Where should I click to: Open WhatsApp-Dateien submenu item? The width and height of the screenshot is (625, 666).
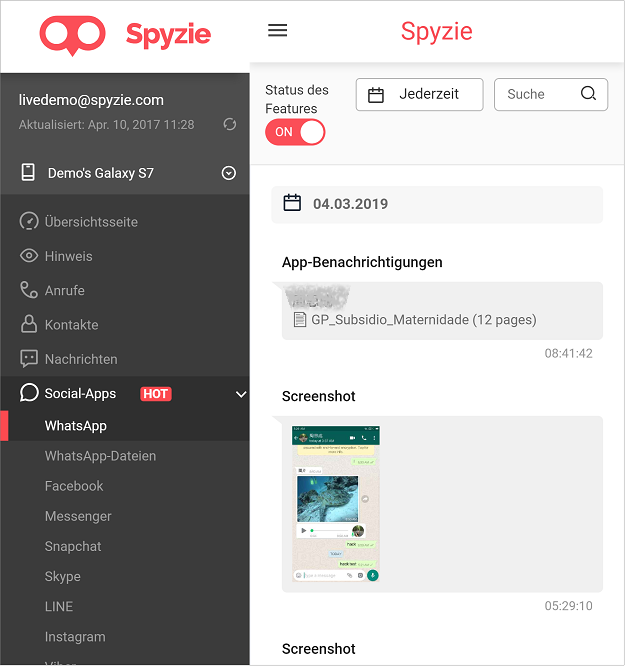100,456
